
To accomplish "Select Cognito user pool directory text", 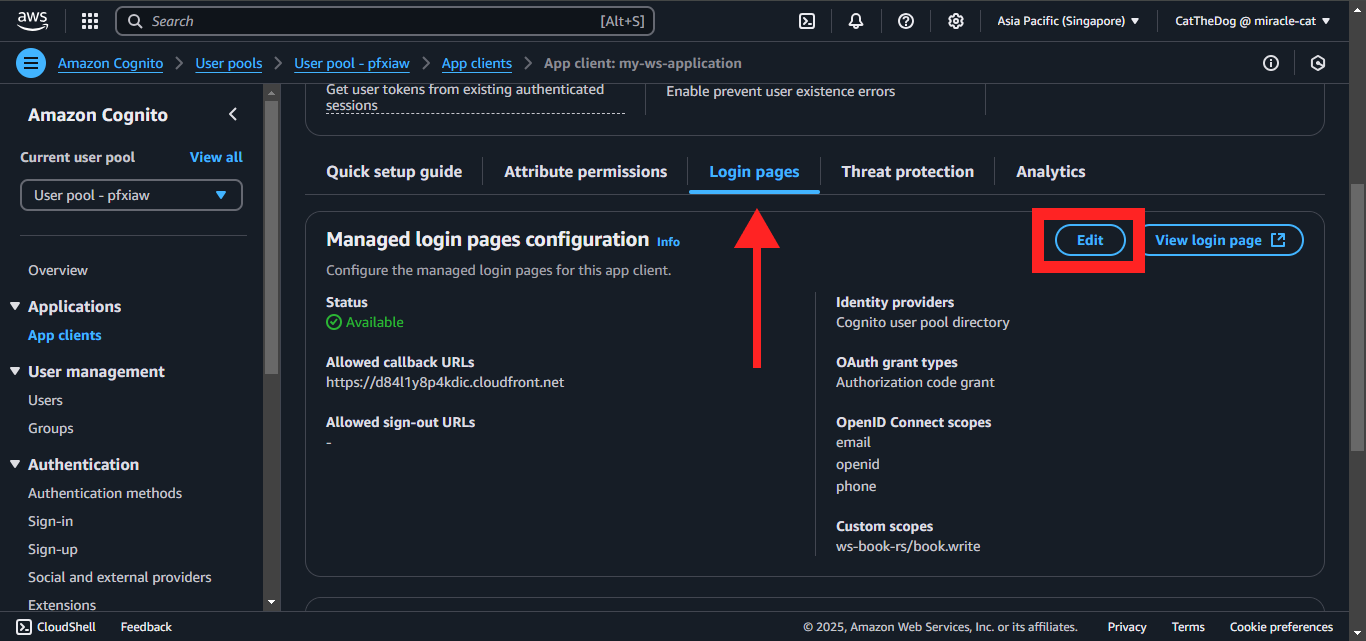I will (x=923, y=322).
